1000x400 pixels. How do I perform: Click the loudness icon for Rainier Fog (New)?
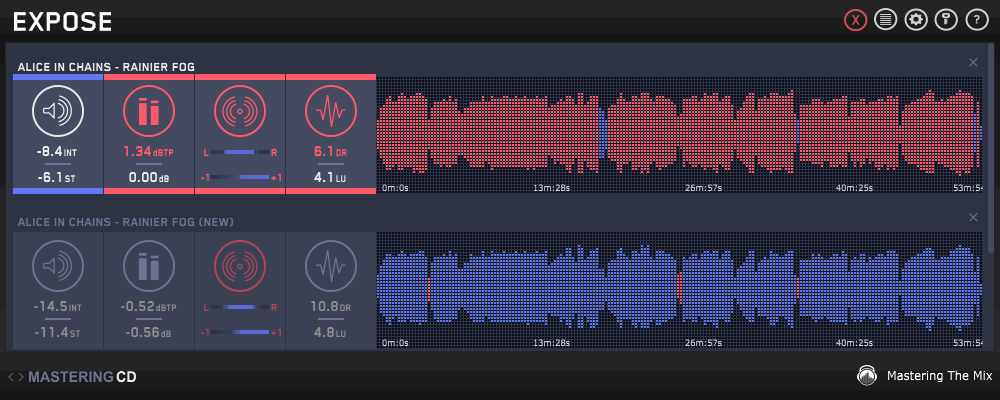57,267
